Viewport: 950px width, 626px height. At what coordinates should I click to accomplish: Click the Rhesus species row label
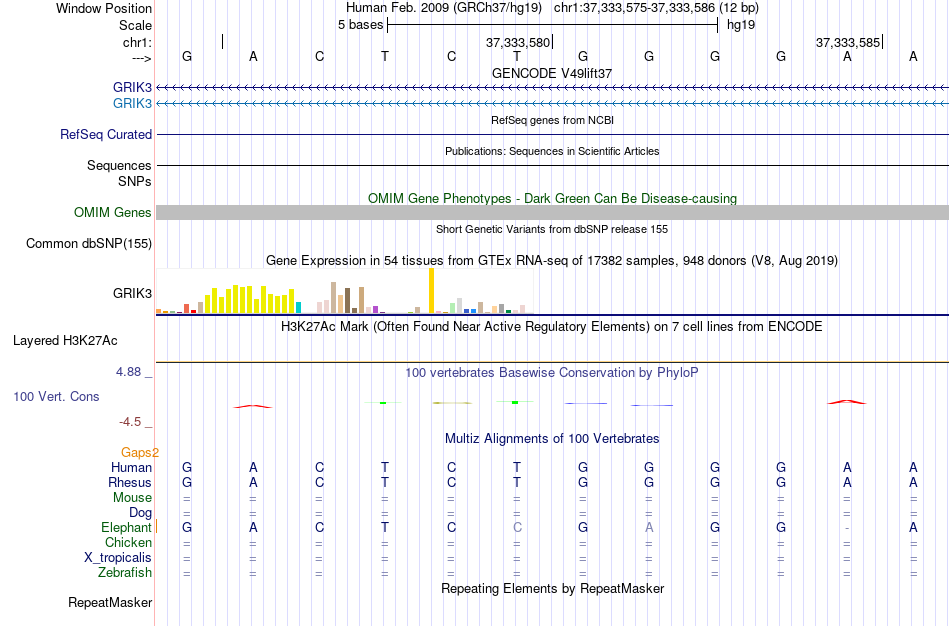tap(130, 482)
